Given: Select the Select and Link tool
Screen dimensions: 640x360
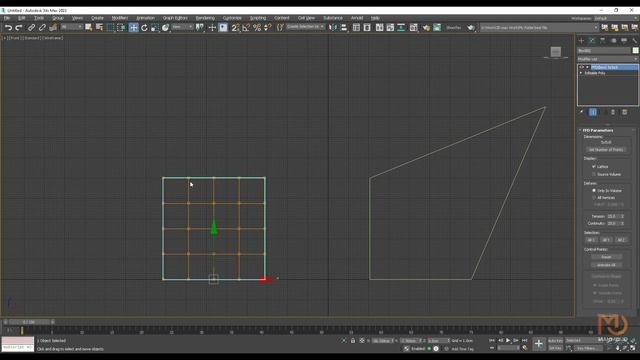Looking at the screenshot, I should pos(31,28).
